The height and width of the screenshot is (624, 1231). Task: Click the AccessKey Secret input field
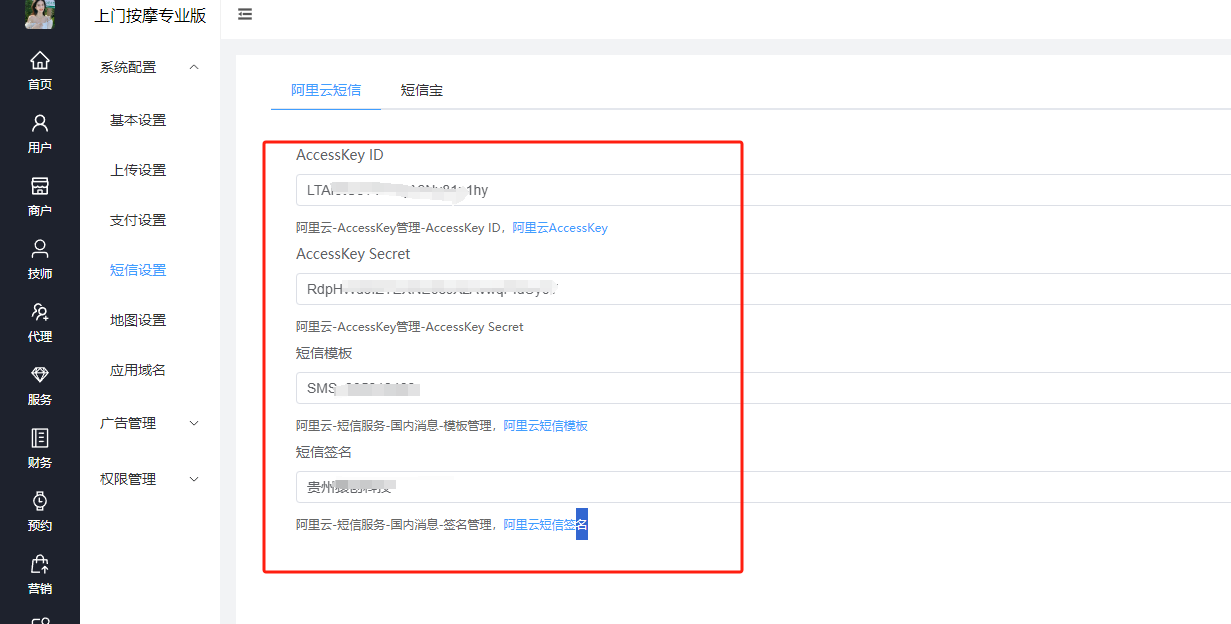point(763,289)
